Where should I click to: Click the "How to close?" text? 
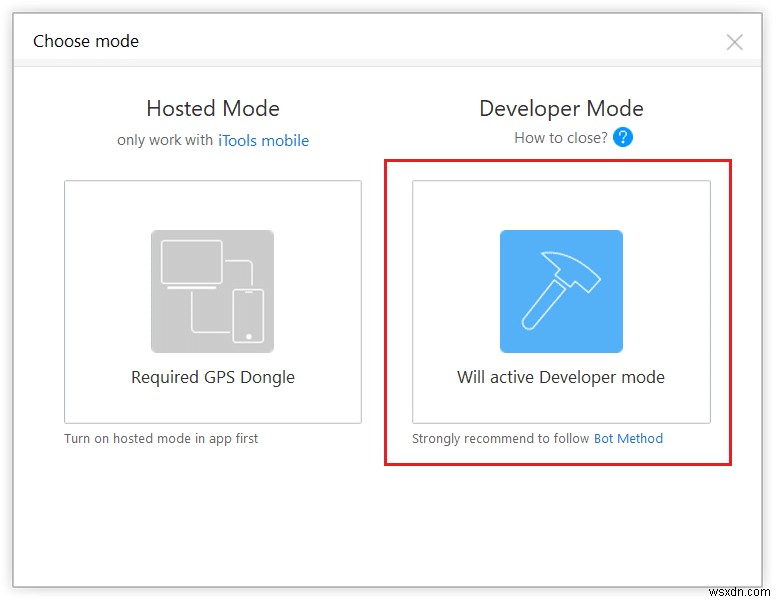(x=560, y=138)
